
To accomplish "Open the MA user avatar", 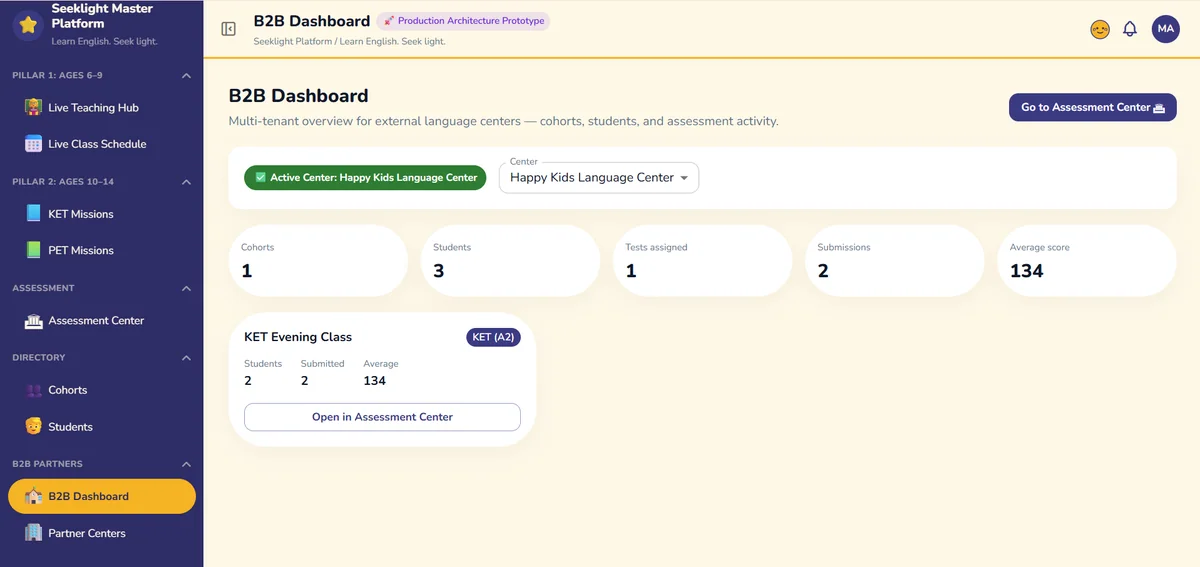I will pyautogui.click(x=1166, y=29).
